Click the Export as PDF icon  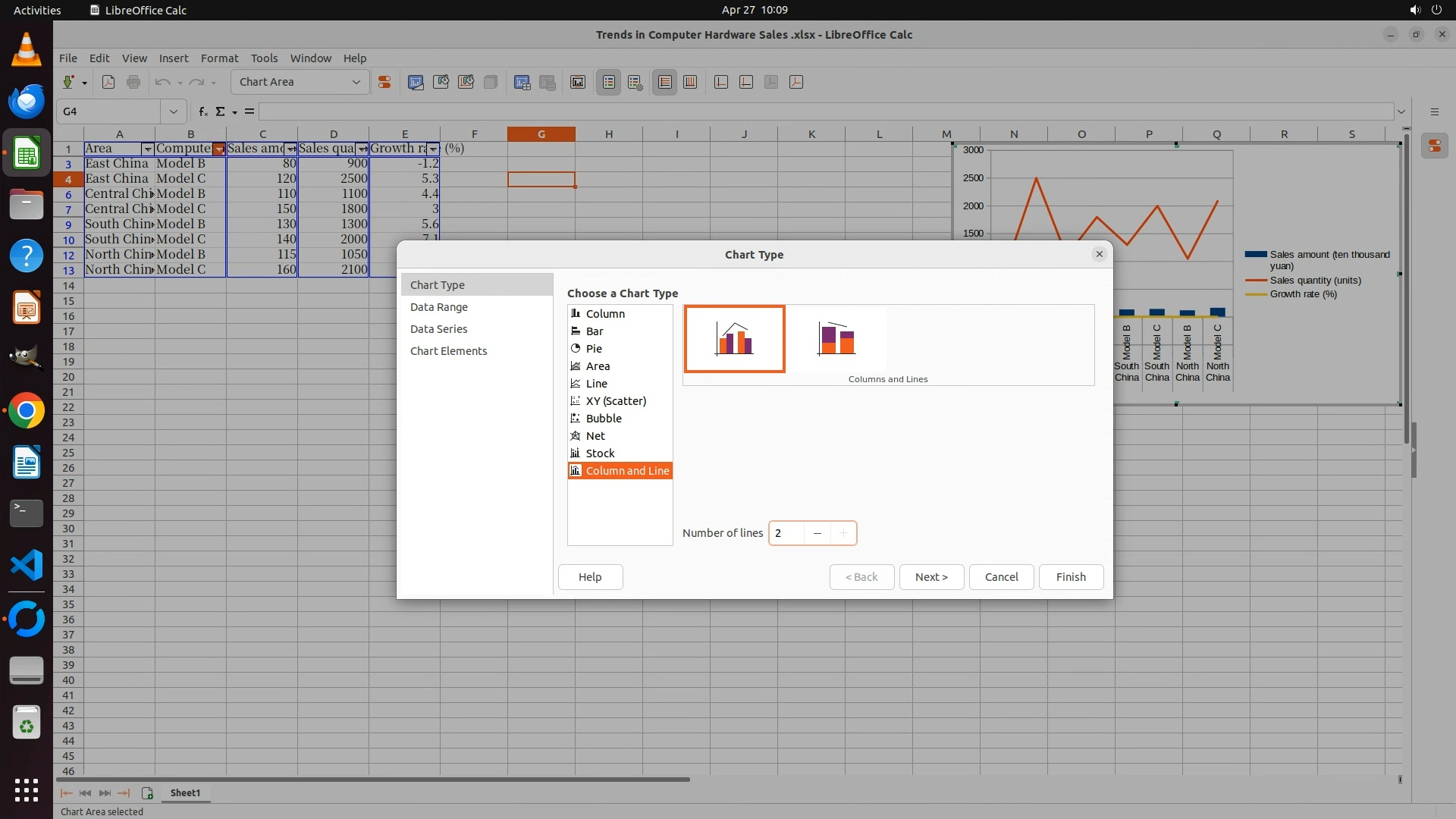point(108,82)
